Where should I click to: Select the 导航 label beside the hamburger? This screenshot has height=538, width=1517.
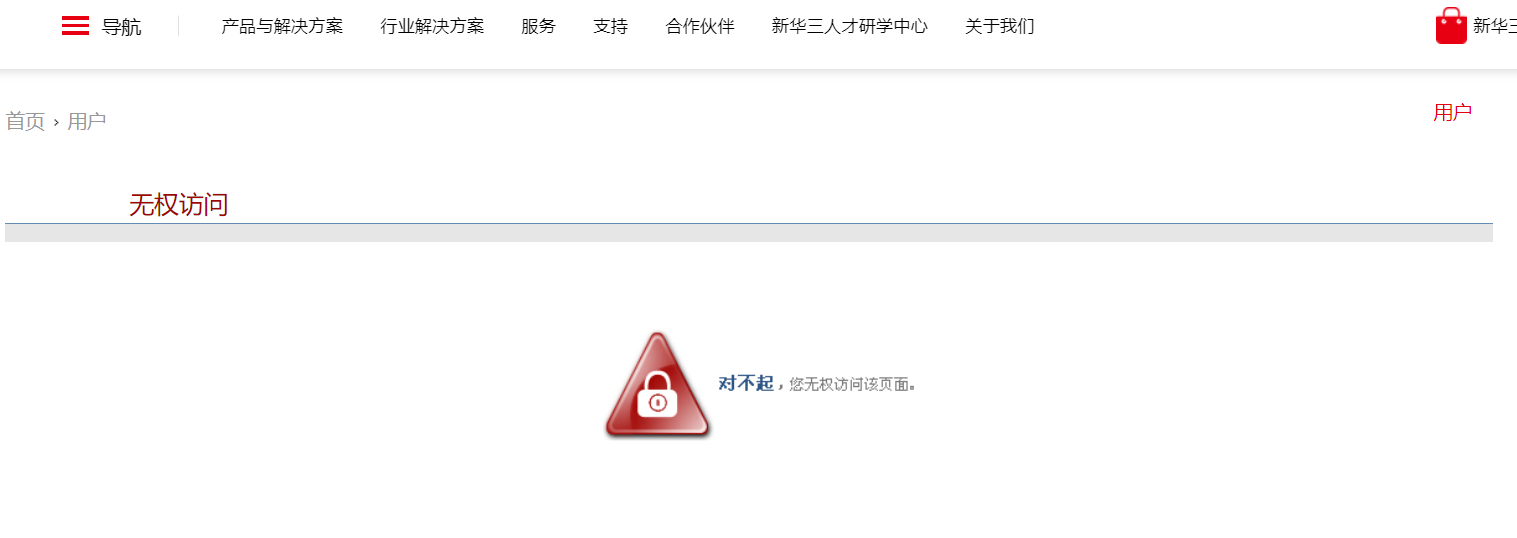click(121, 27)
